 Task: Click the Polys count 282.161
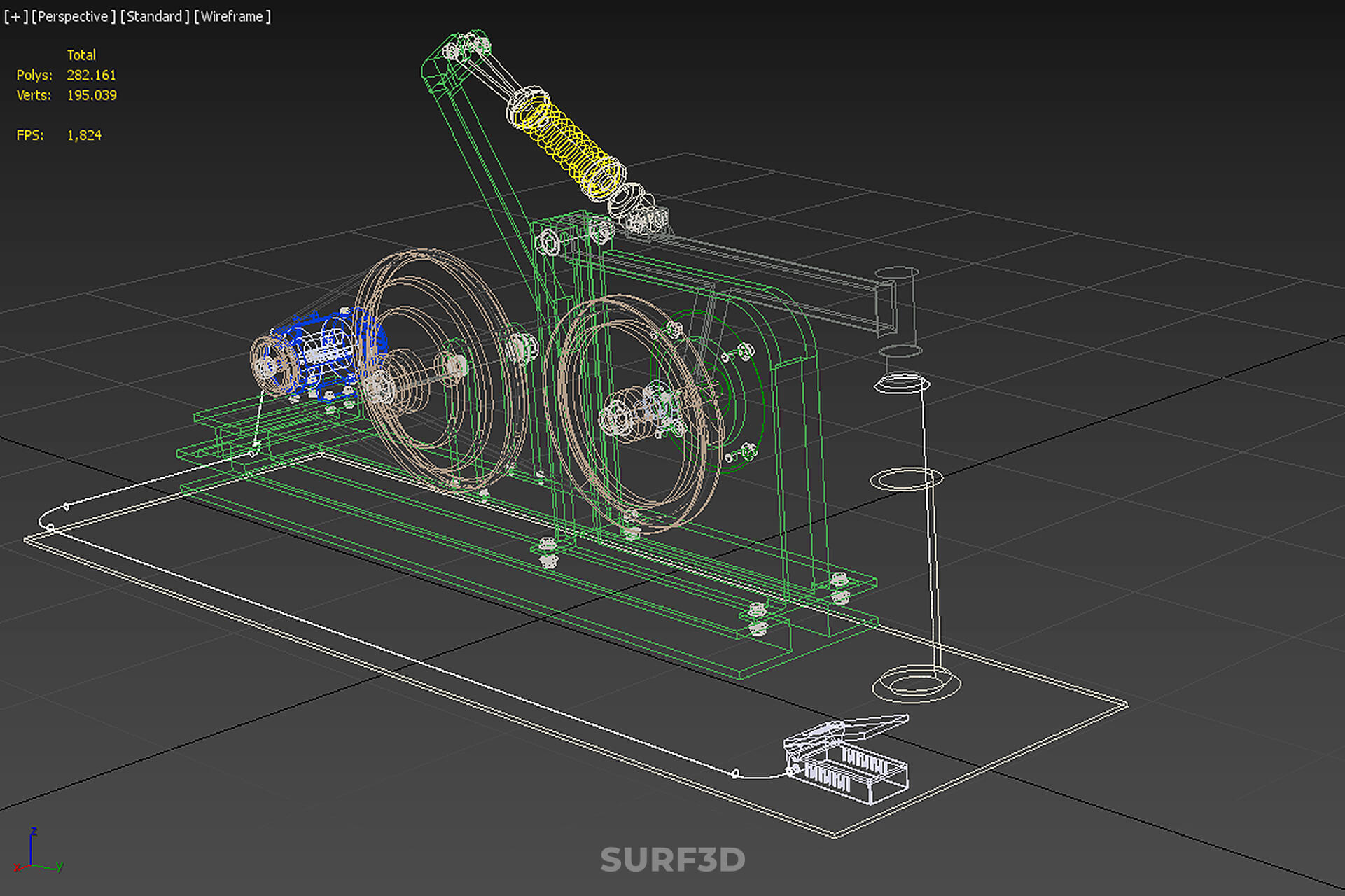(91, 75)
